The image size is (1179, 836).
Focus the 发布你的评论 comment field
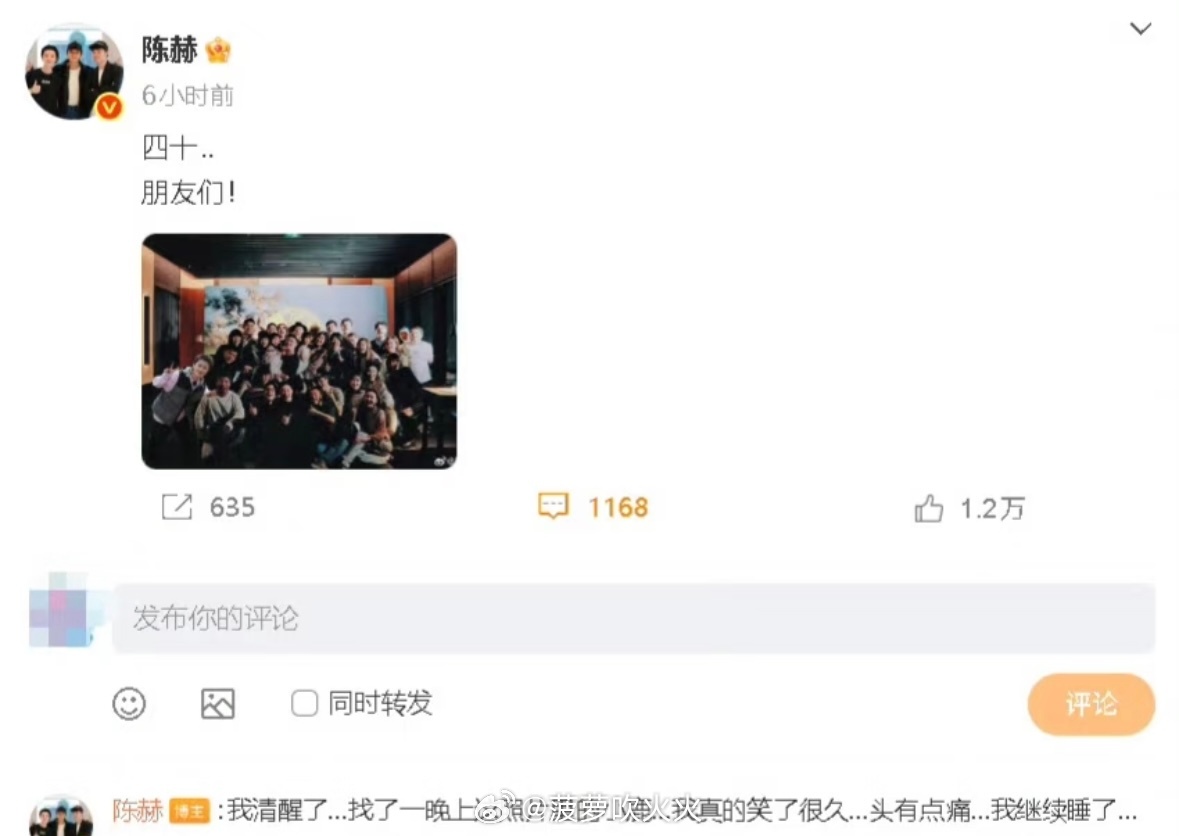[x=633, y=618]
